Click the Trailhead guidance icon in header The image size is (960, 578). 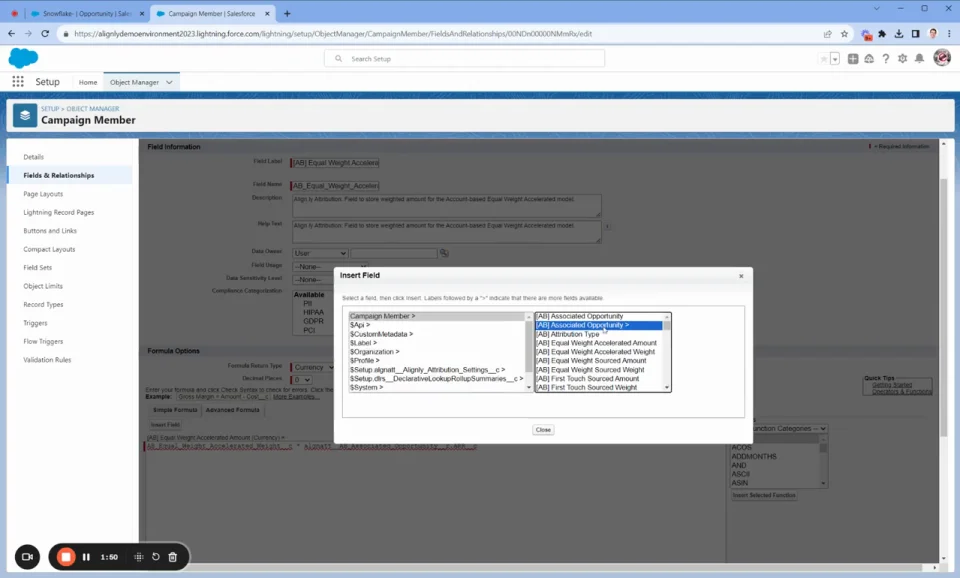point(869,59)
